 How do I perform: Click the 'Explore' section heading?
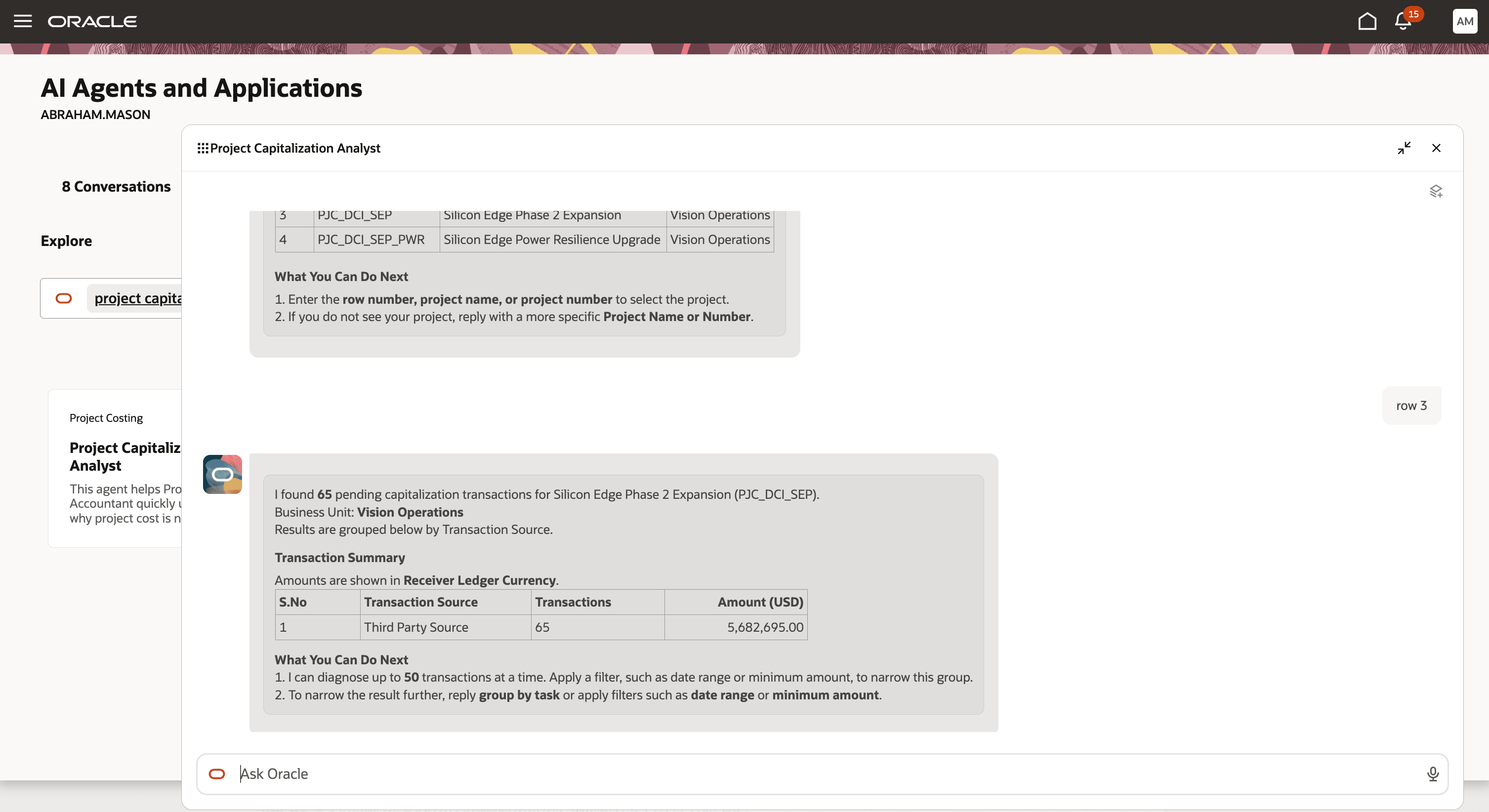[67, 241]
